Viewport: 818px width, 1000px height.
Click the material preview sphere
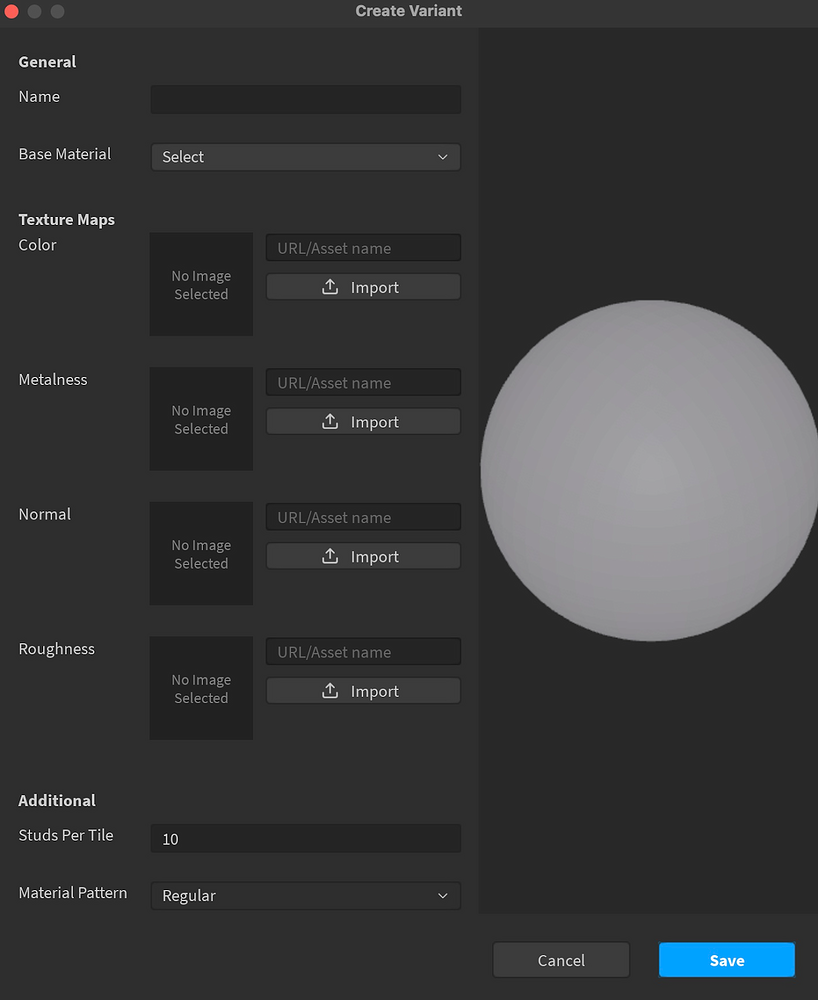648,468
